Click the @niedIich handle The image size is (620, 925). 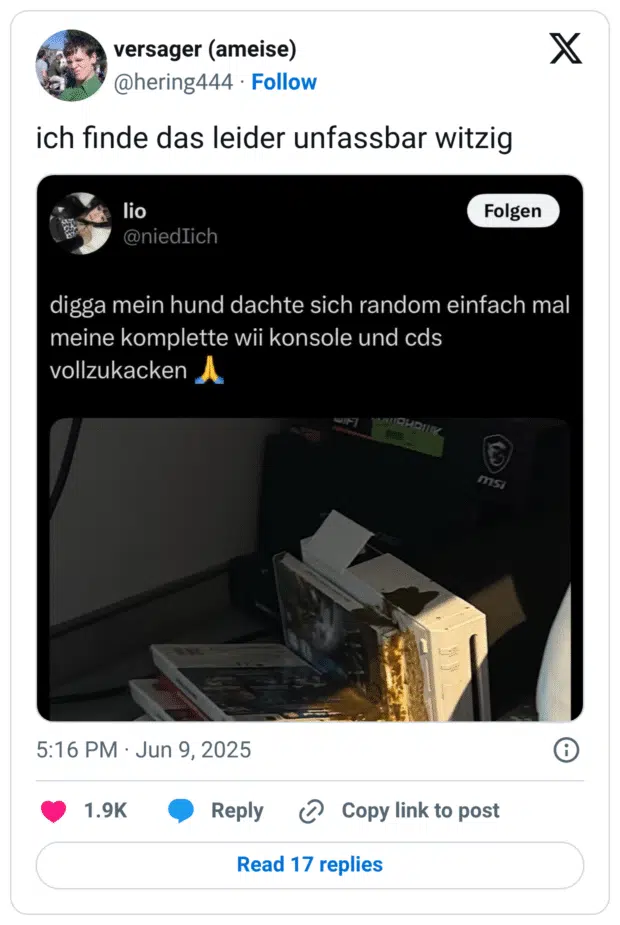(x=170, y=237)
